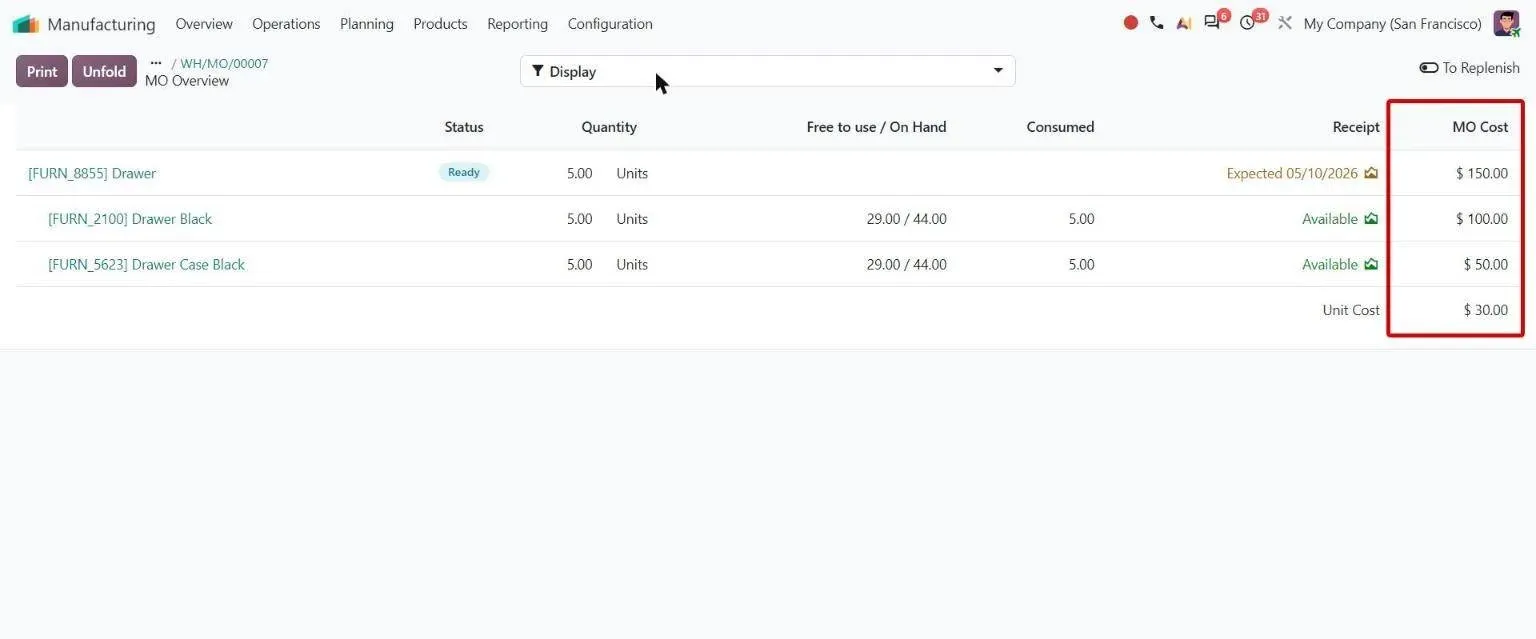Click the red recording indicator icon
Screen dimensions: 1536x639
pyautogui.click(x=1131, y=23)
